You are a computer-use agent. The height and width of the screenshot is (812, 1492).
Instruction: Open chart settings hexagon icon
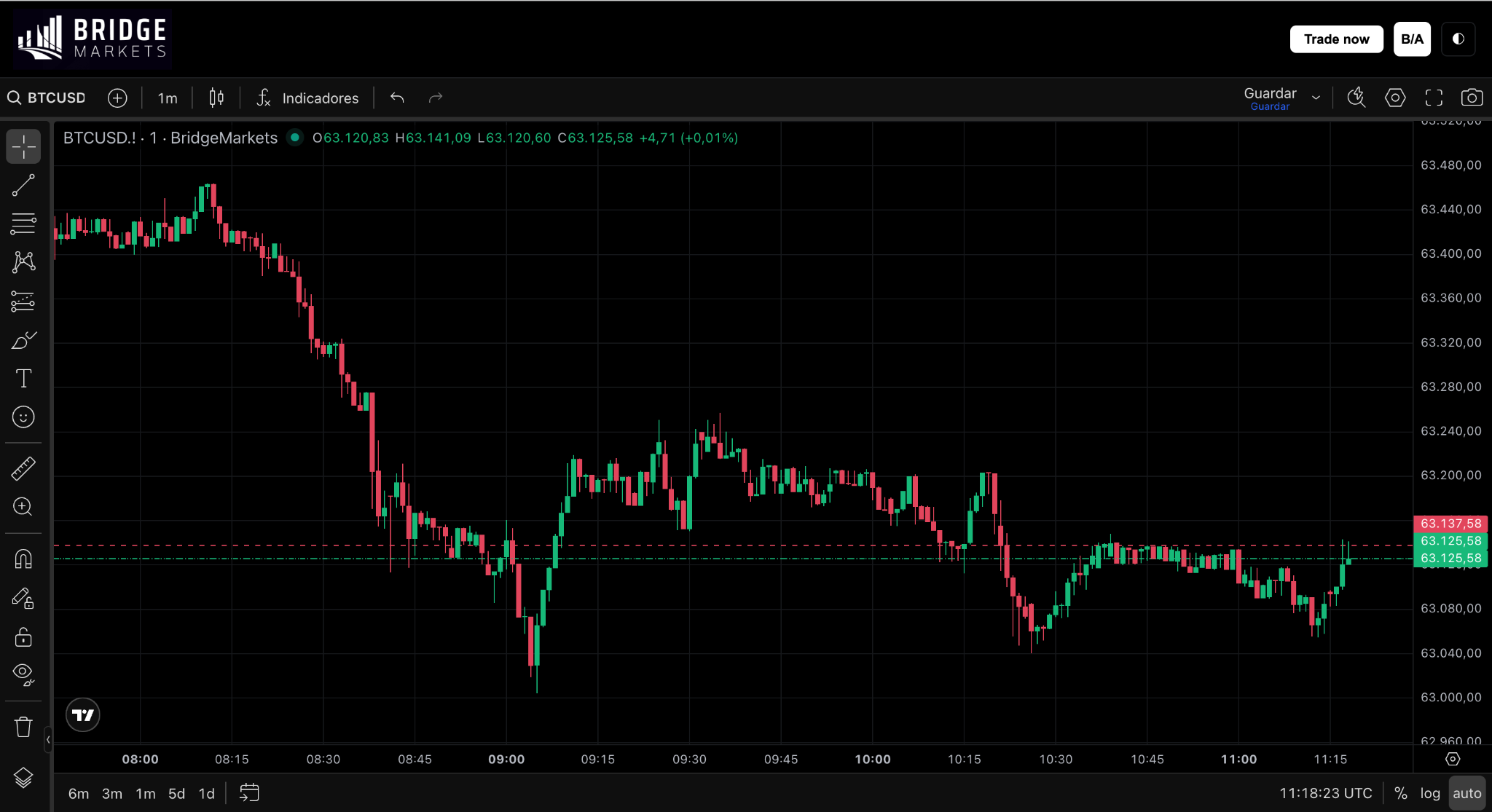point(1395,98)
